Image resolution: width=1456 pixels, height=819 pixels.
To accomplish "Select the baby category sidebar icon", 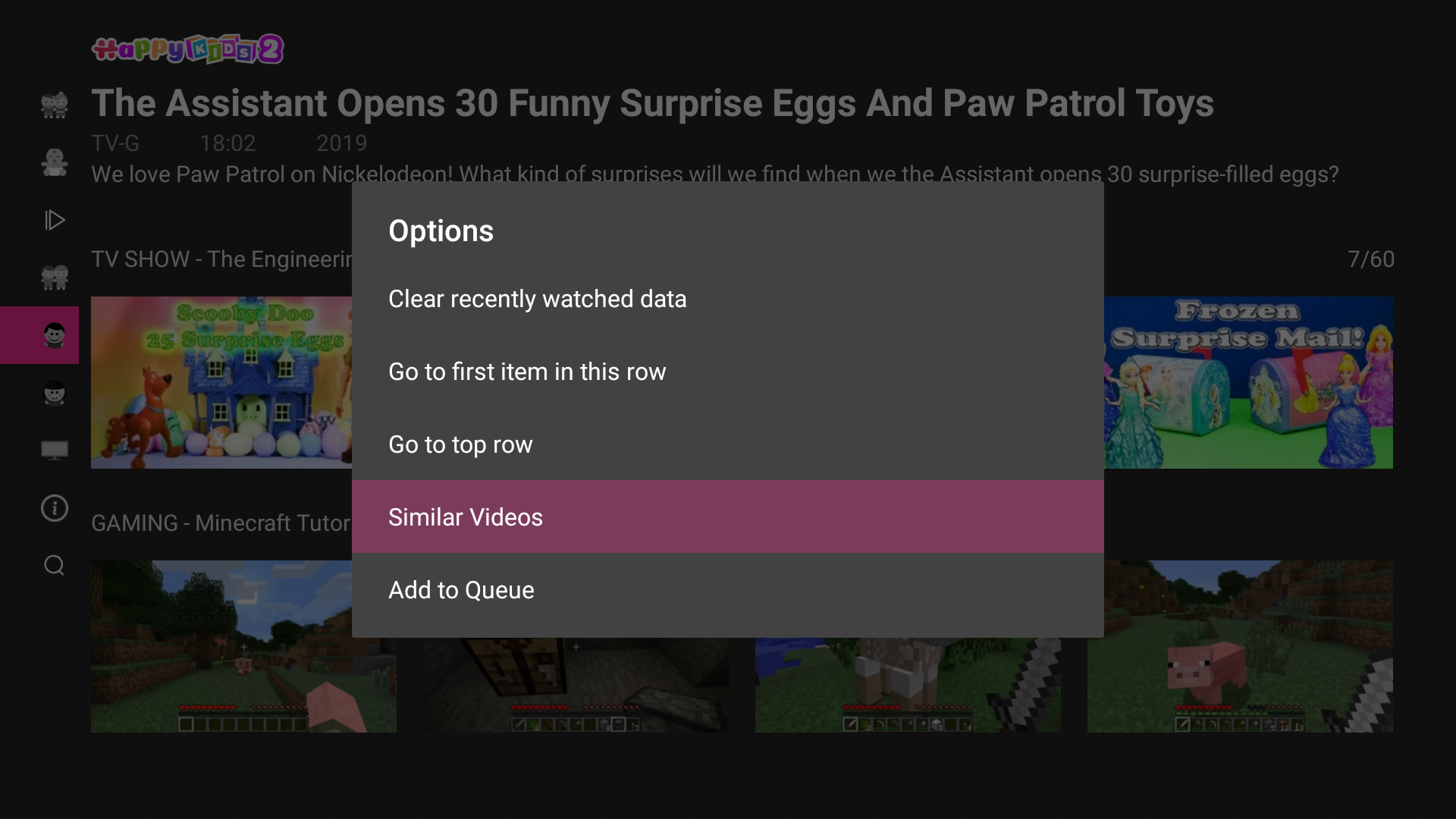I will pyautogui.click(x=55, y=162).
